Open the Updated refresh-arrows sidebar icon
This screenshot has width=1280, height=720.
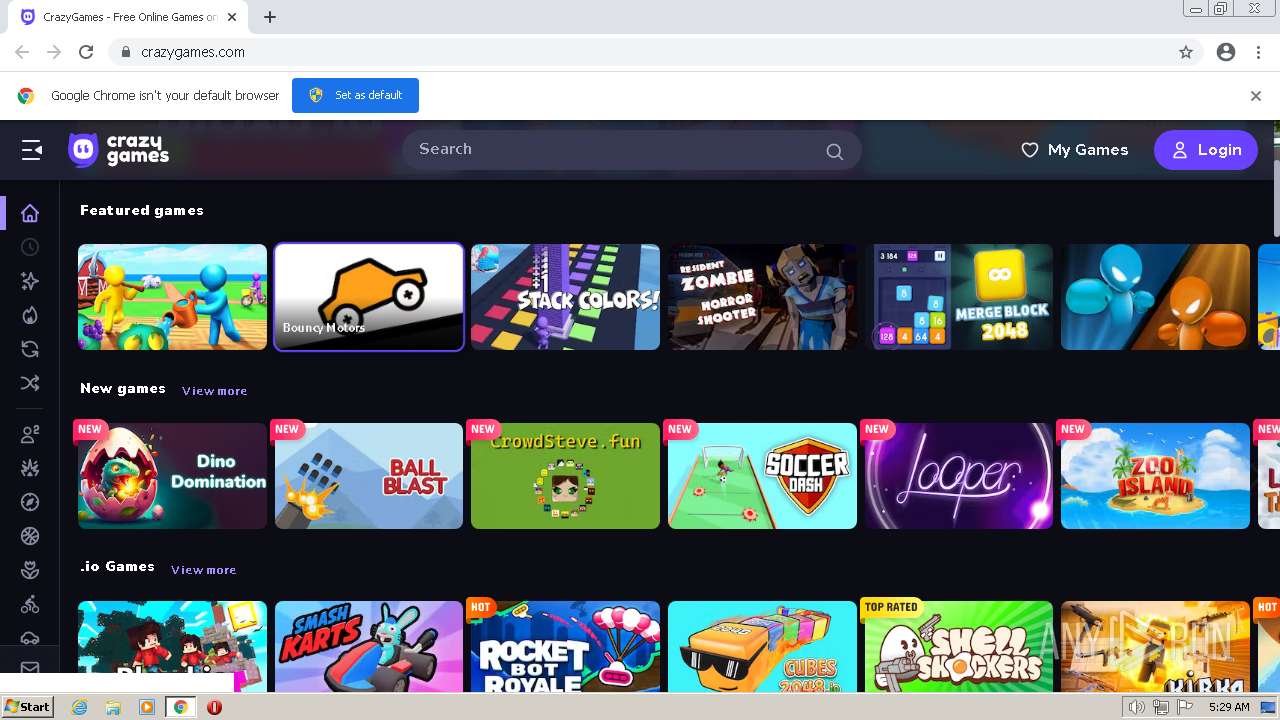30,349
